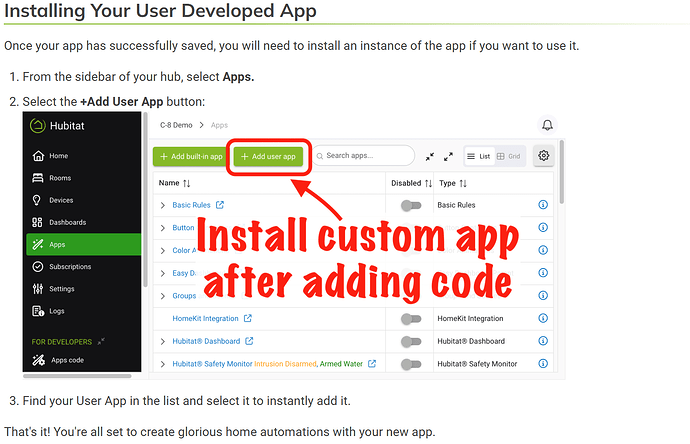Open the Hubitat® Dashboard link
690x444 pixels.
[x=206, y=341]
